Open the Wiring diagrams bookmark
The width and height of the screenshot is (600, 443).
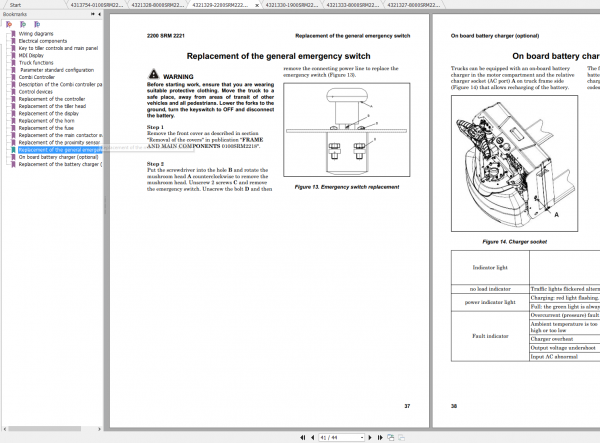point(36,34)
